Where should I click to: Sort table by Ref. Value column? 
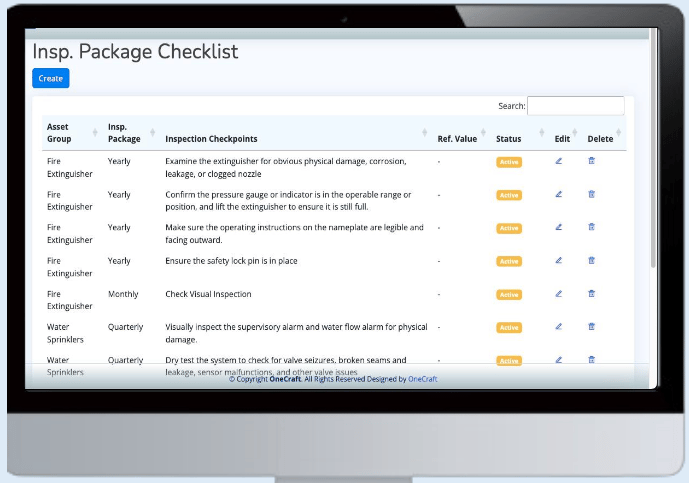pos(457,139)
